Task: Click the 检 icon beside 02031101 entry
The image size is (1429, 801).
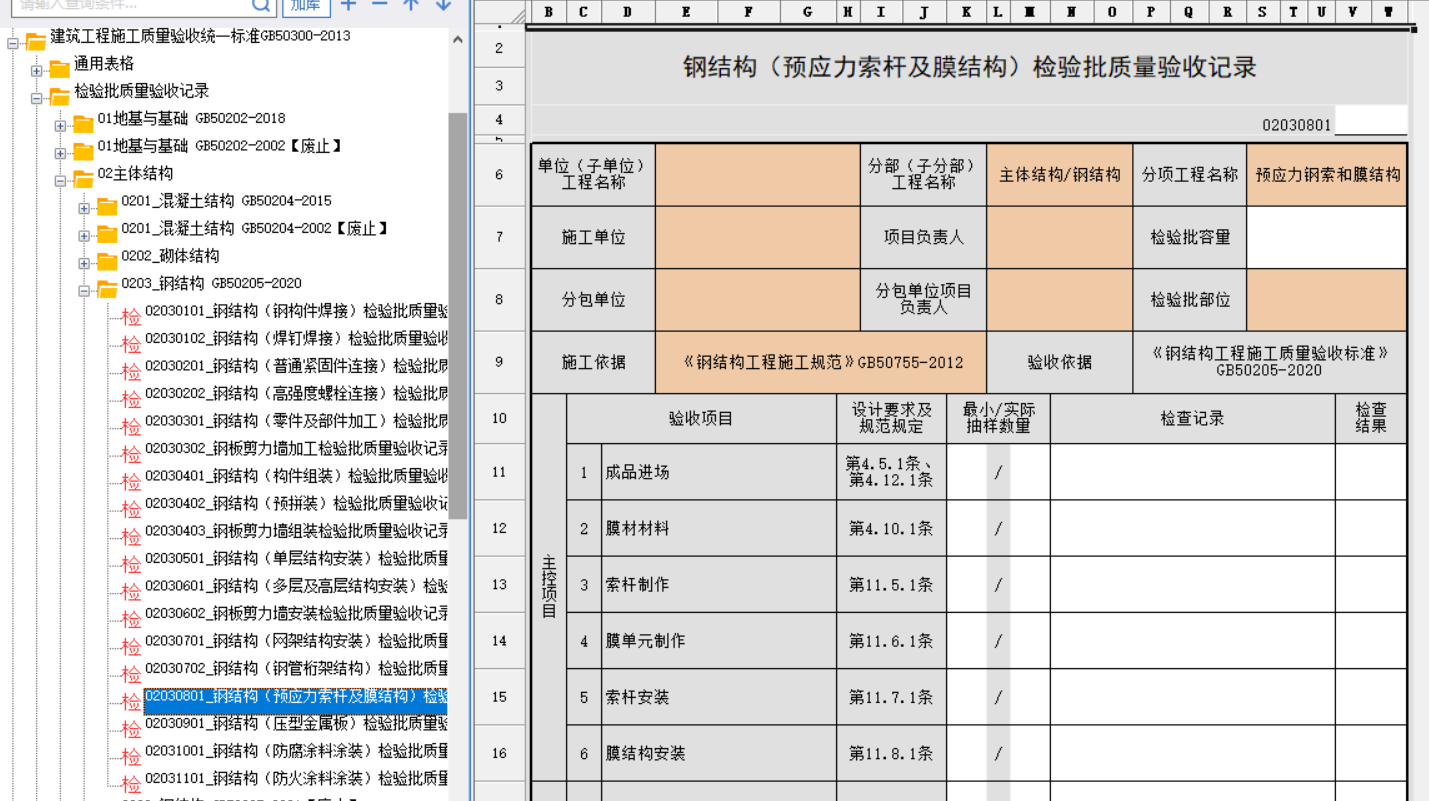Action: pyautogui.click(x=131, y=784)
